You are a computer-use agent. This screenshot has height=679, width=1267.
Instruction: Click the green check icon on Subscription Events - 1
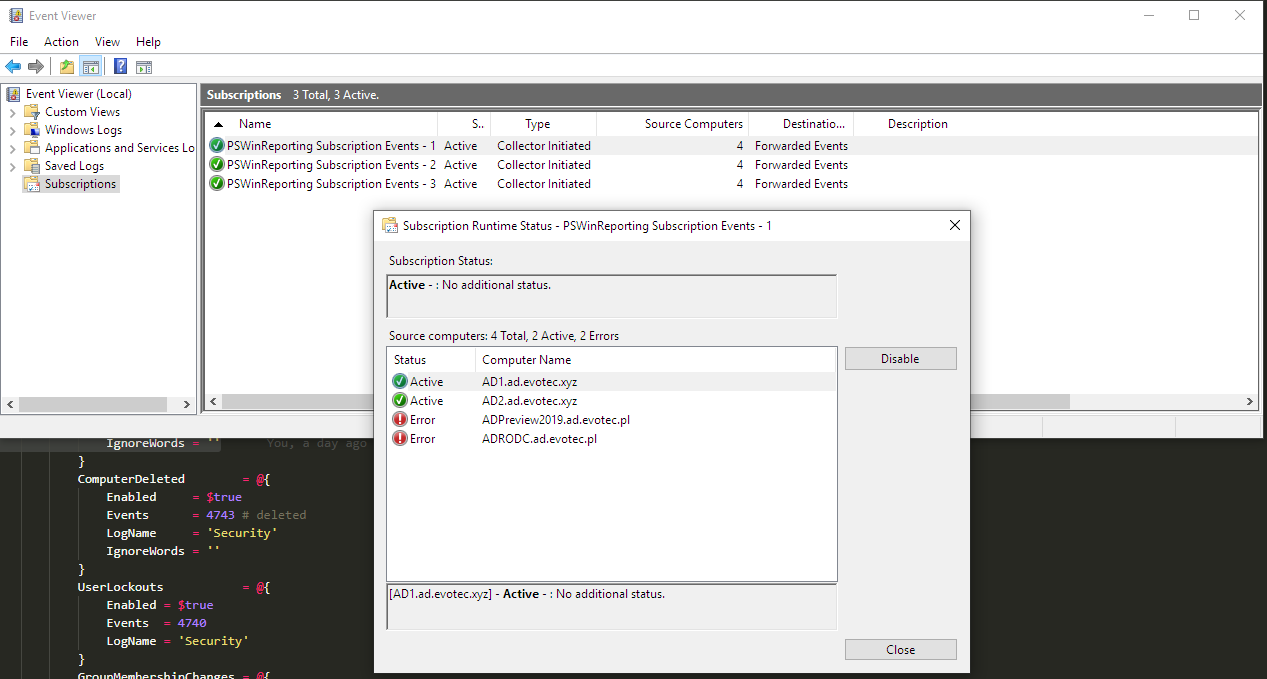217,145
